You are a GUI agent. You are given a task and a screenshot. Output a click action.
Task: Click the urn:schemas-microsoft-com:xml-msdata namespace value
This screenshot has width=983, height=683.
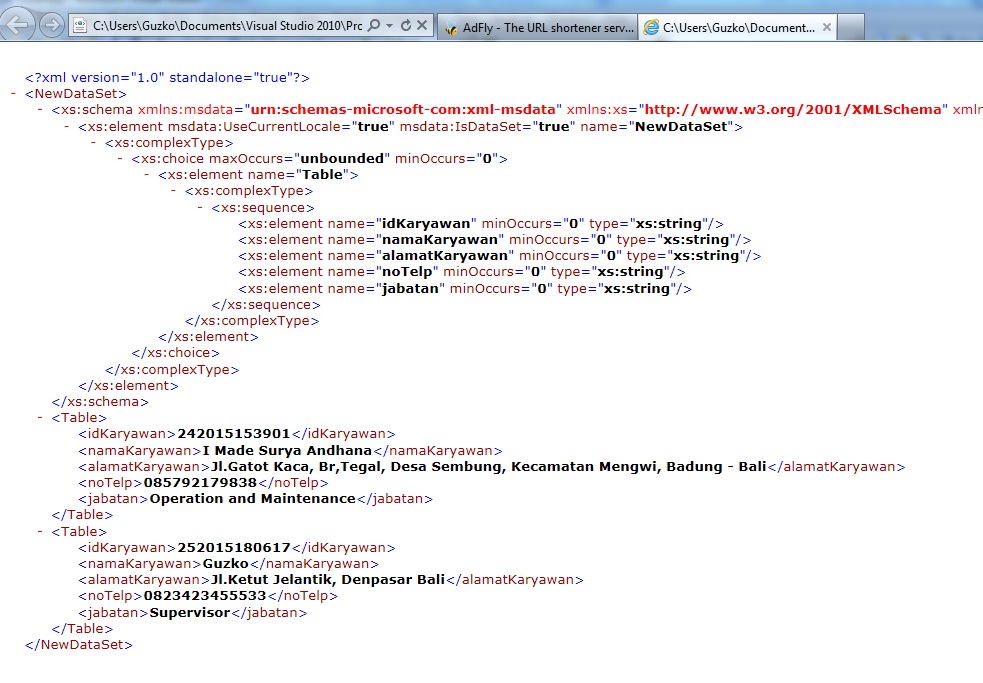coord(403,110)
